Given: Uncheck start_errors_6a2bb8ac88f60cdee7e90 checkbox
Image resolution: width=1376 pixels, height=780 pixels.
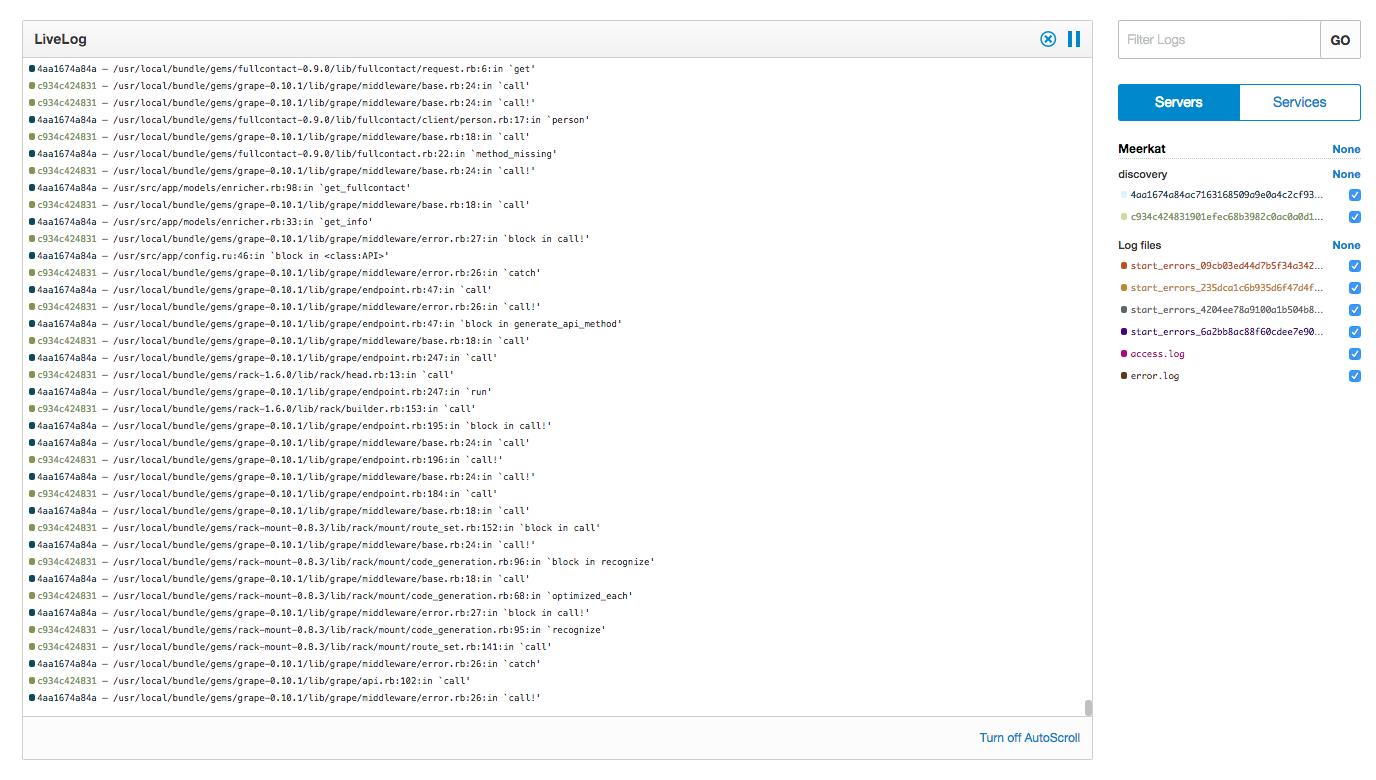Looking at the screenshot, I should [x=1355, y=332].
